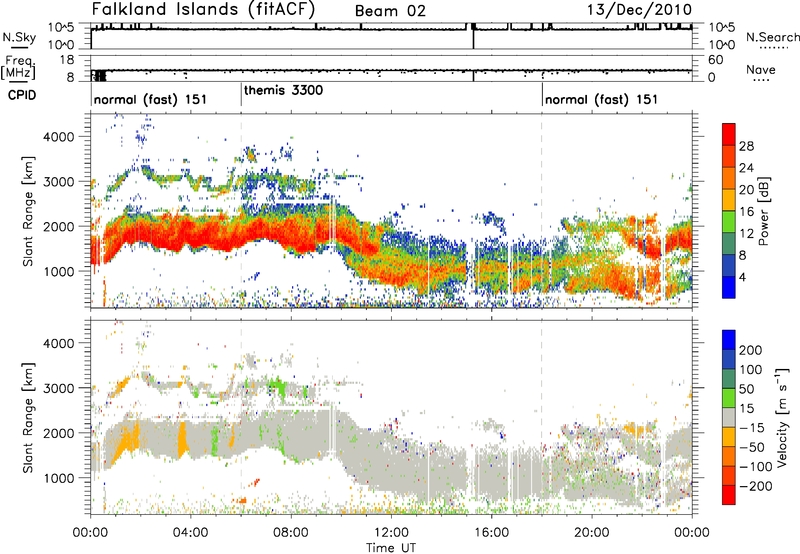Image resolution: width=800 pixels, height=554 pixels.
Task: Click the 'themis 3300' CPID label
Action: coord(284,90)
